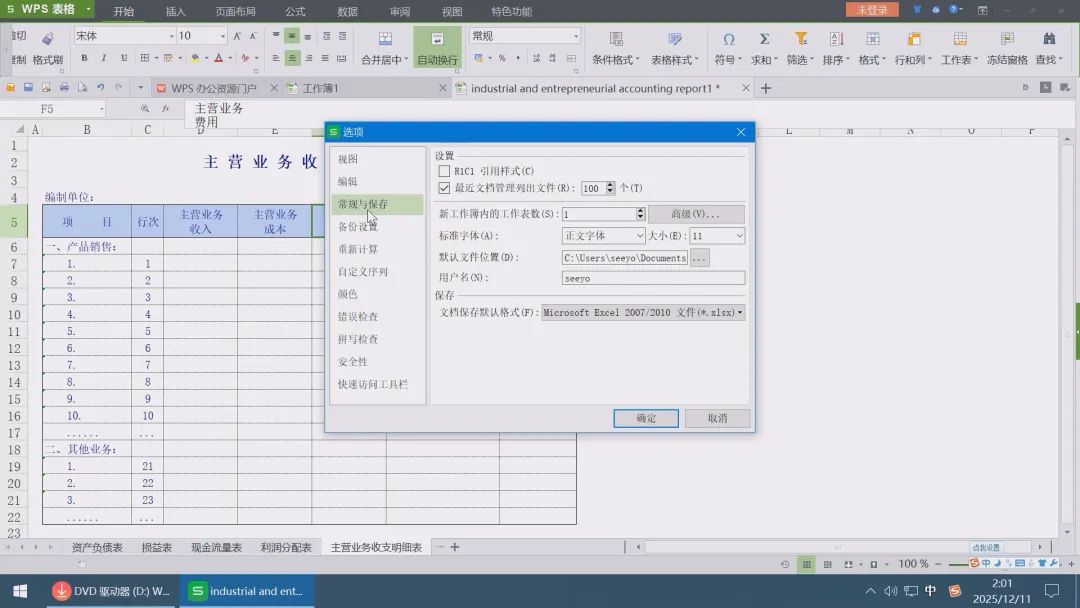Screen dimensions: 1080x608
Task: Open the 插入 ribbon tab
Action: click(176, 11)
